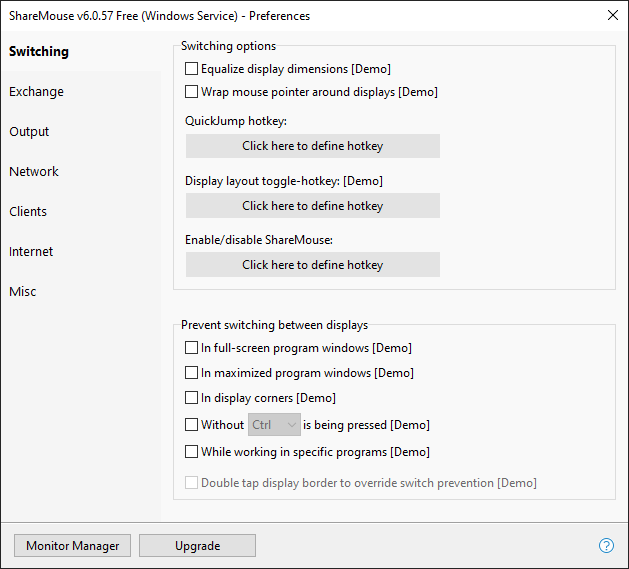This screenshot has width=629, height=569.
Task: Switch to the Output section
Action: 29,132
